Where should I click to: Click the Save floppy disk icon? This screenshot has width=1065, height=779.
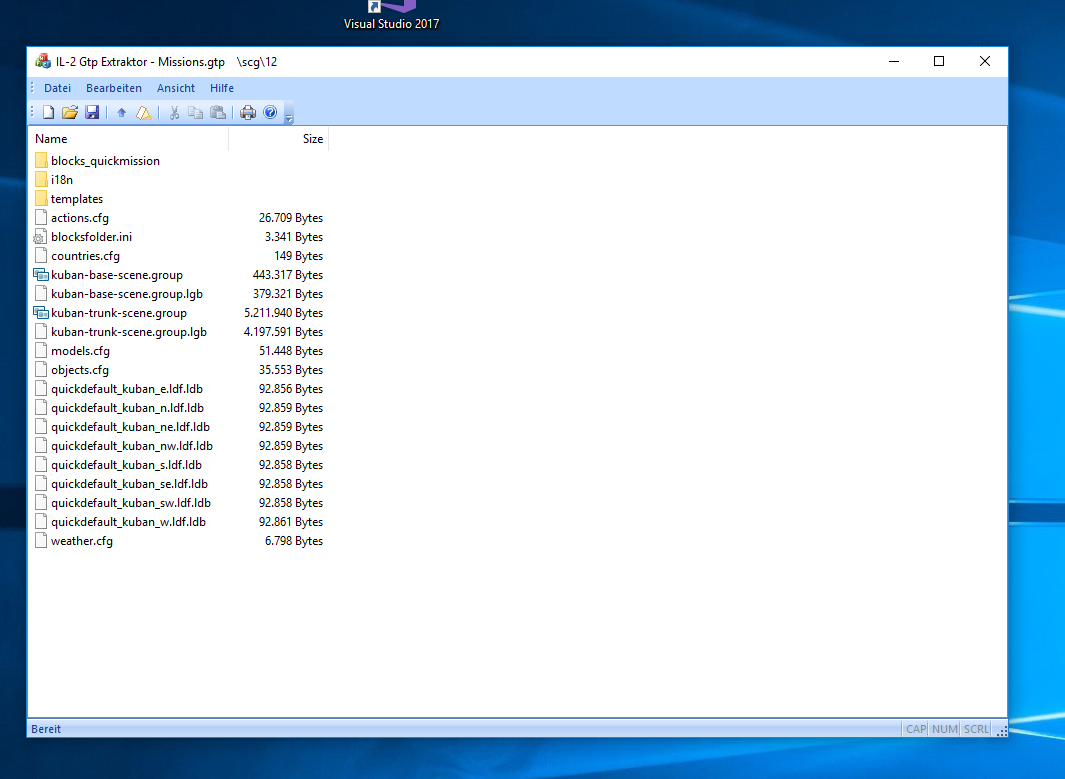pos(92,112)
